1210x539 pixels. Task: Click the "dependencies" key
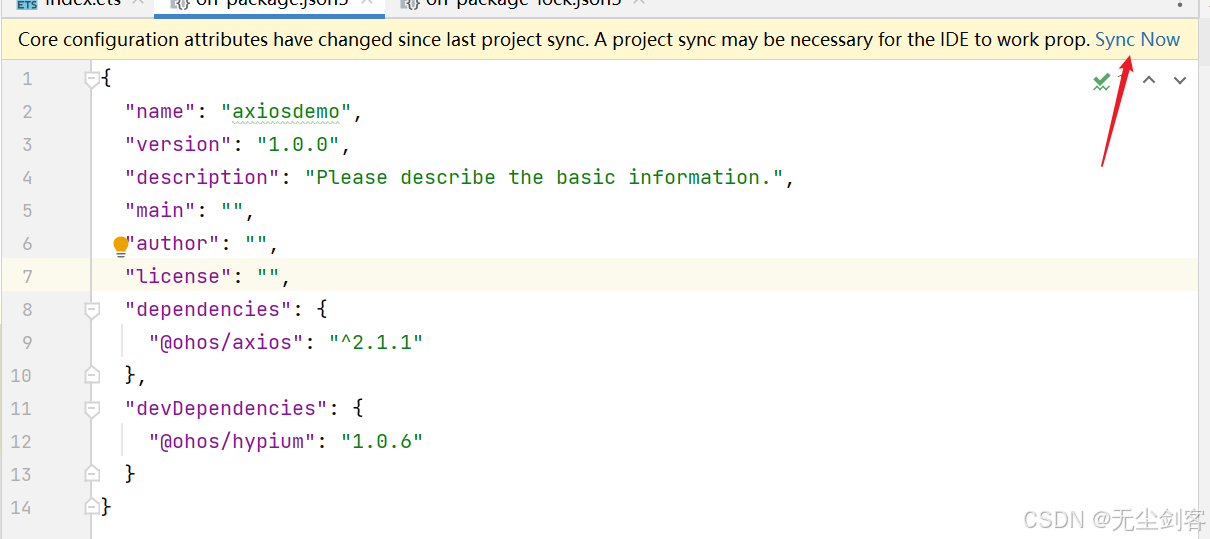point(208,309)
